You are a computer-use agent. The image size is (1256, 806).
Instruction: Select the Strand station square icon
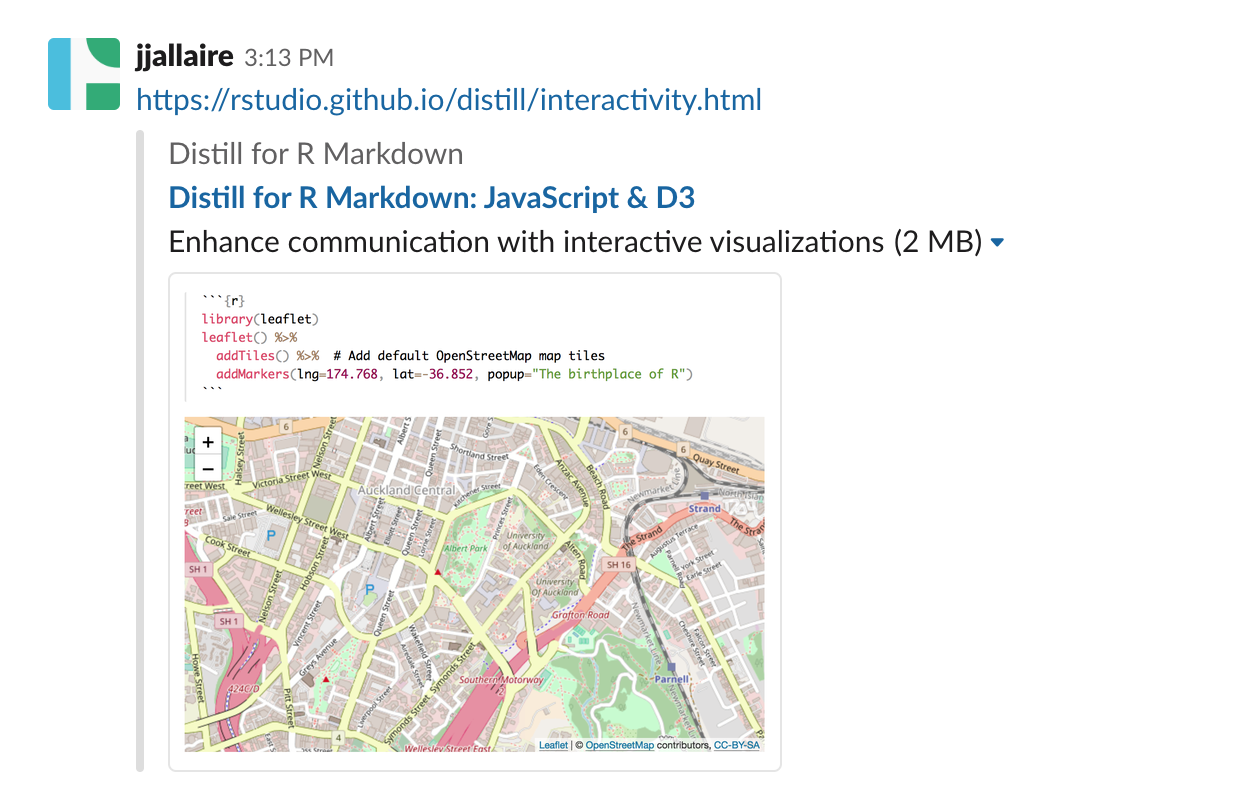pos(704,495)
